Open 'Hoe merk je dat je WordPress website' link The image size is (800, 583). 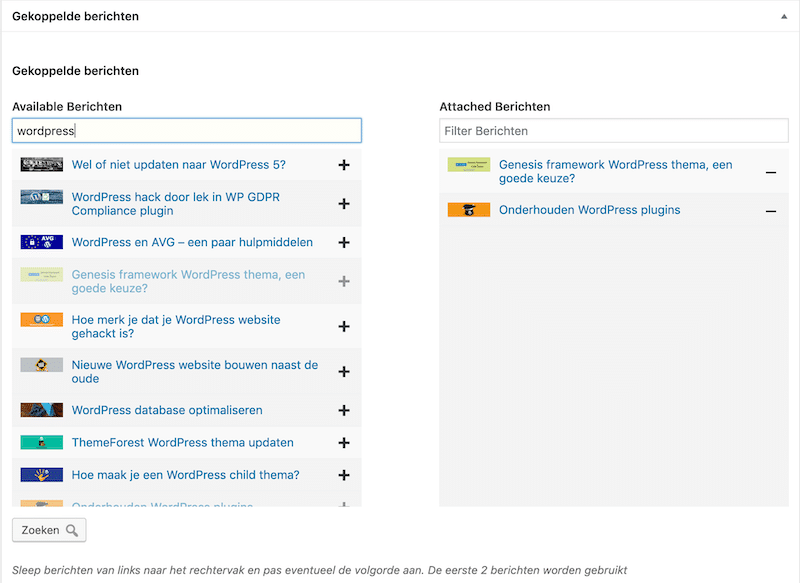coord(176,326)
